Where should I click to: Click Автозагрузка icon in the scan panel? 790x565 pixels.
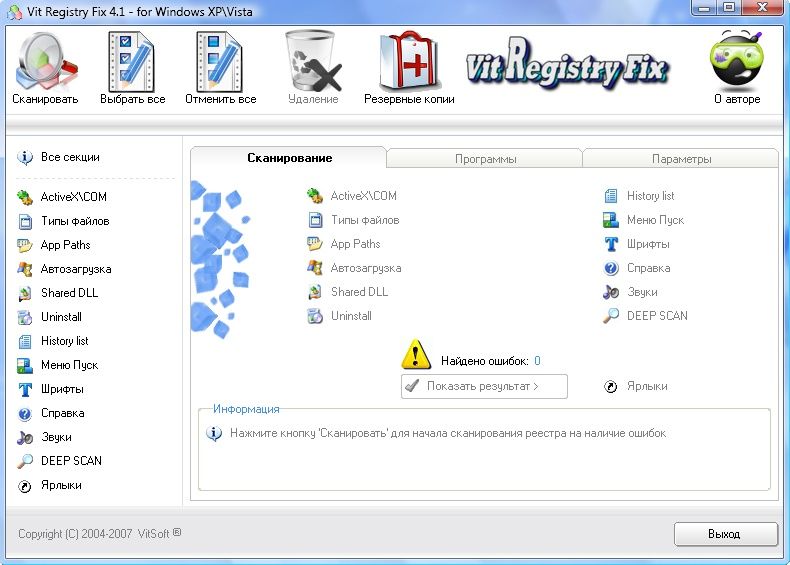point(315,268)
